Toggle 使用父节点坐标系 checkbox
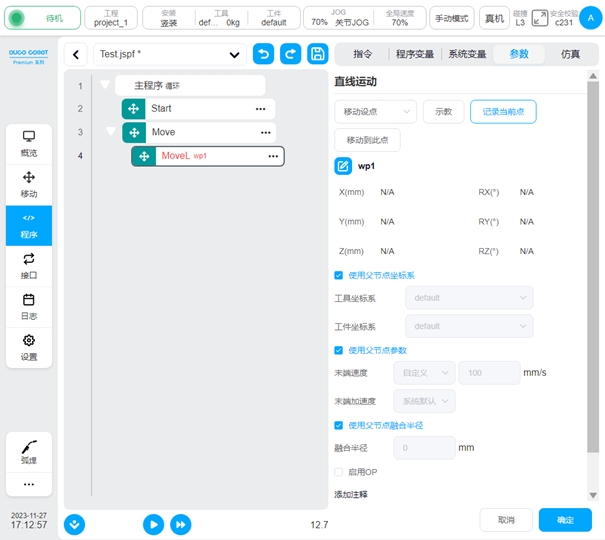This screenshot has height=540, width=605. (x=339, y=275)
